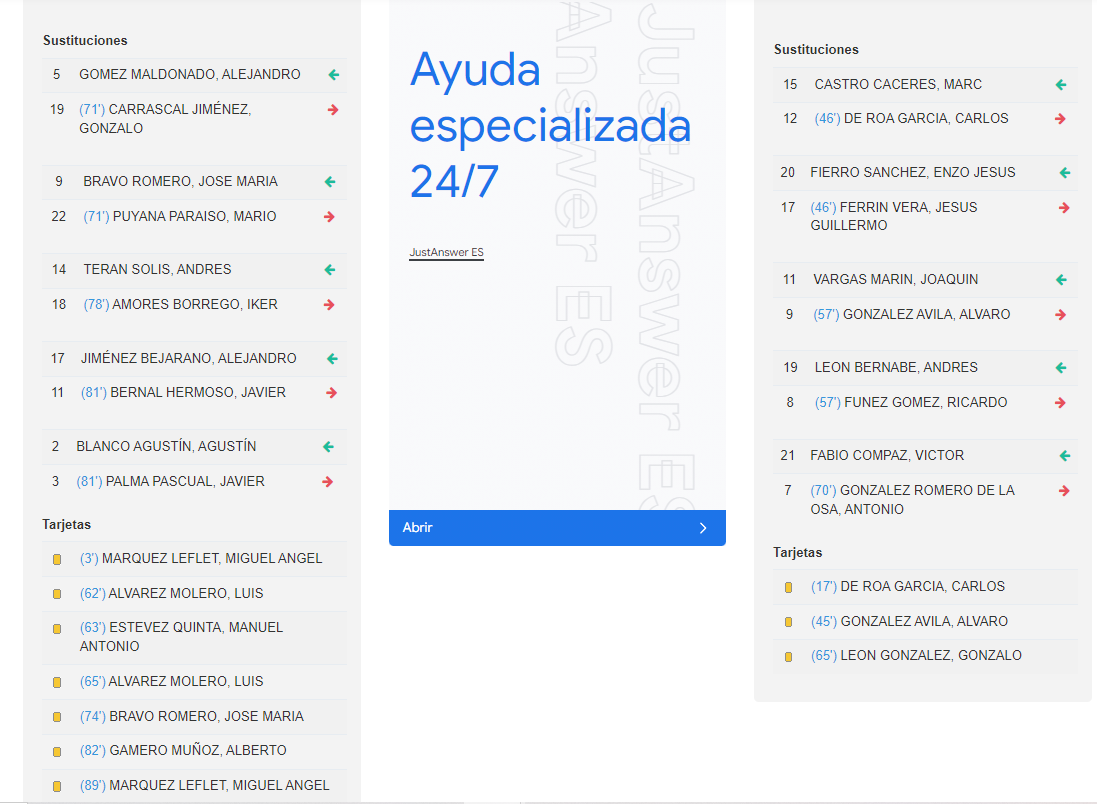Click yellow card icon for (89') MARQUEZ LEFLET

[x=57, y=787]
